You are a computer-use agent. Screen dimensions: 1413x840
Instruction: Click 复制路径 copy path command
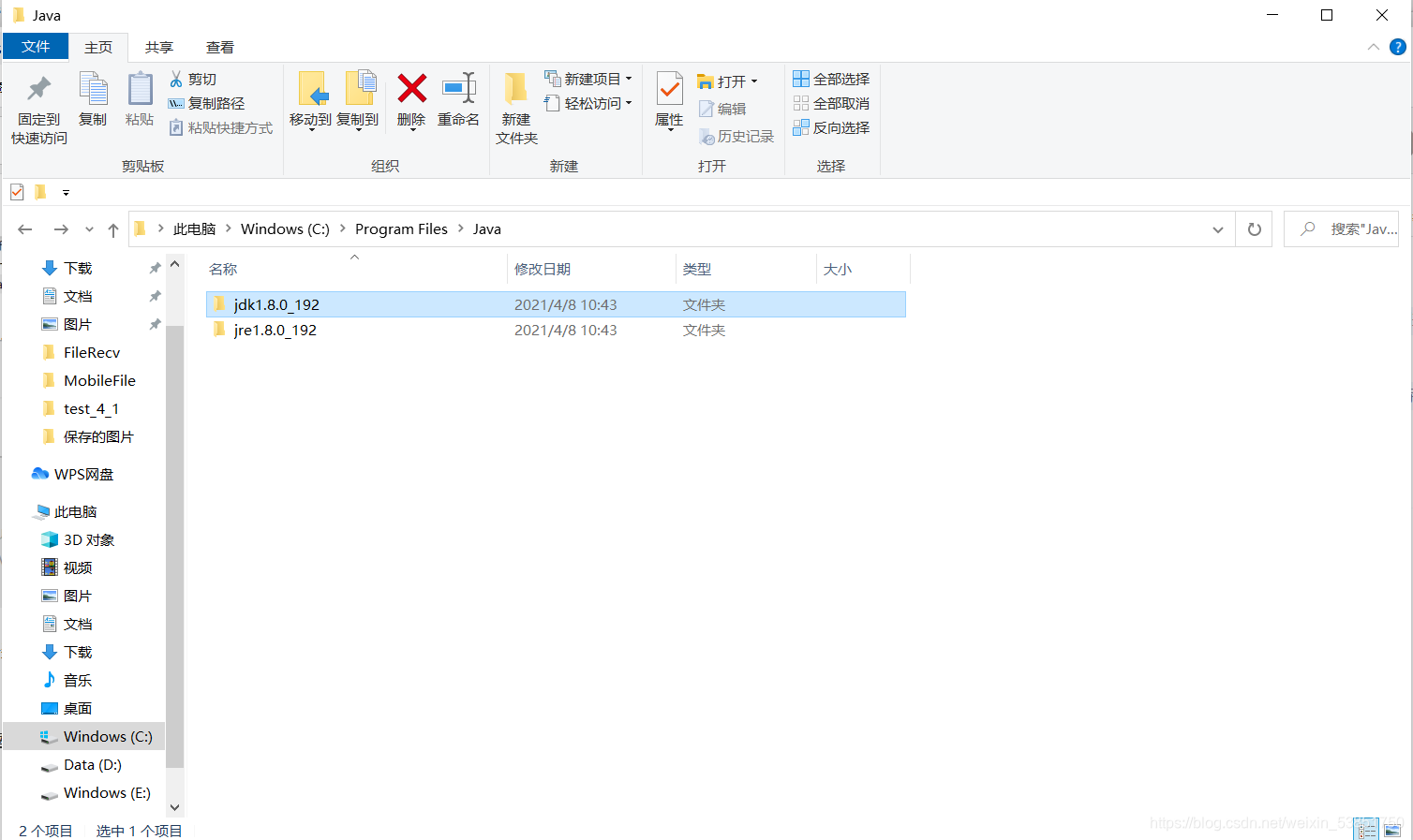click(x=206, y=104)
